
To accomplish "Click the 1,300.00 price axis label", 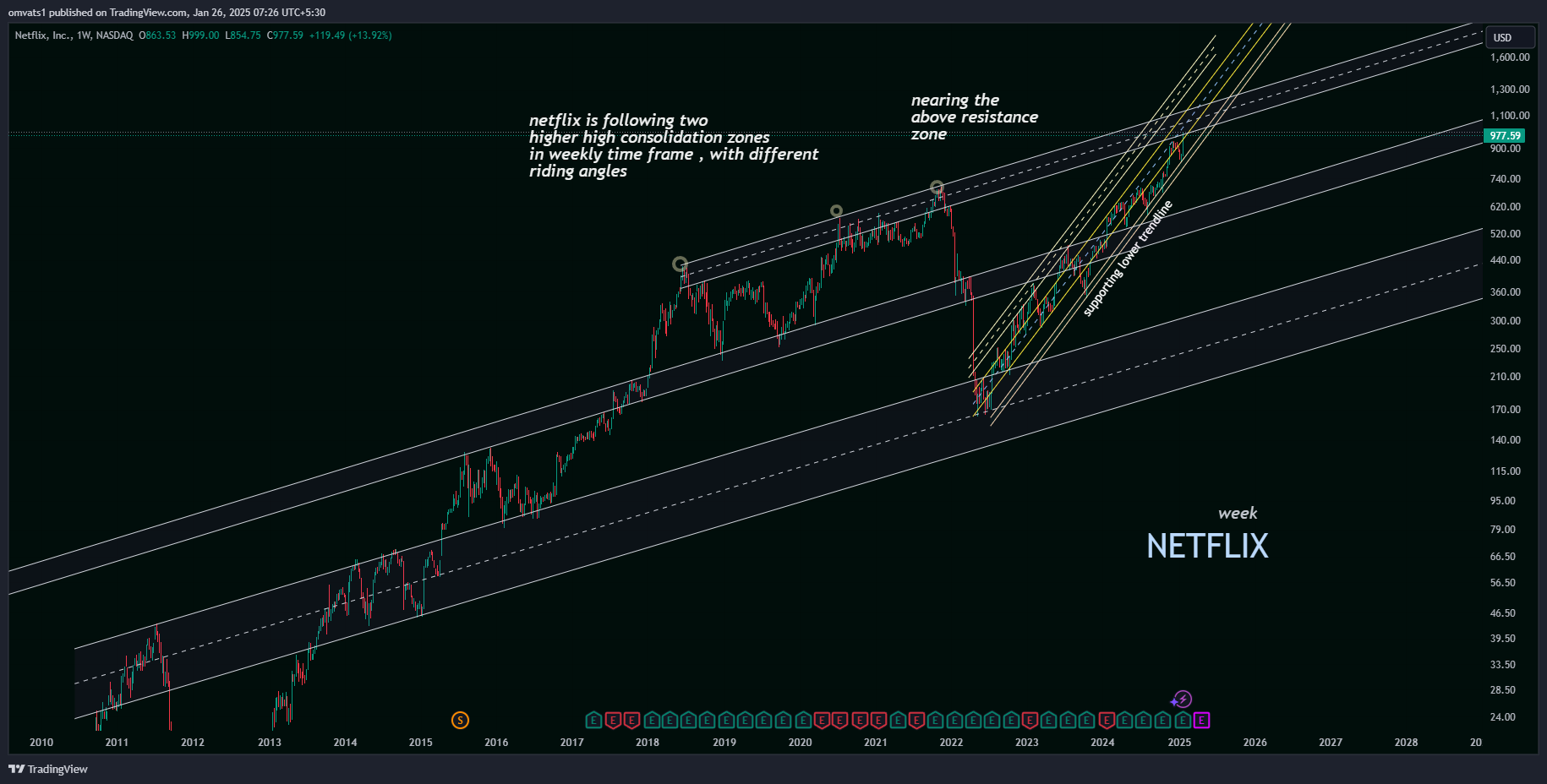I will [1510, 89].
